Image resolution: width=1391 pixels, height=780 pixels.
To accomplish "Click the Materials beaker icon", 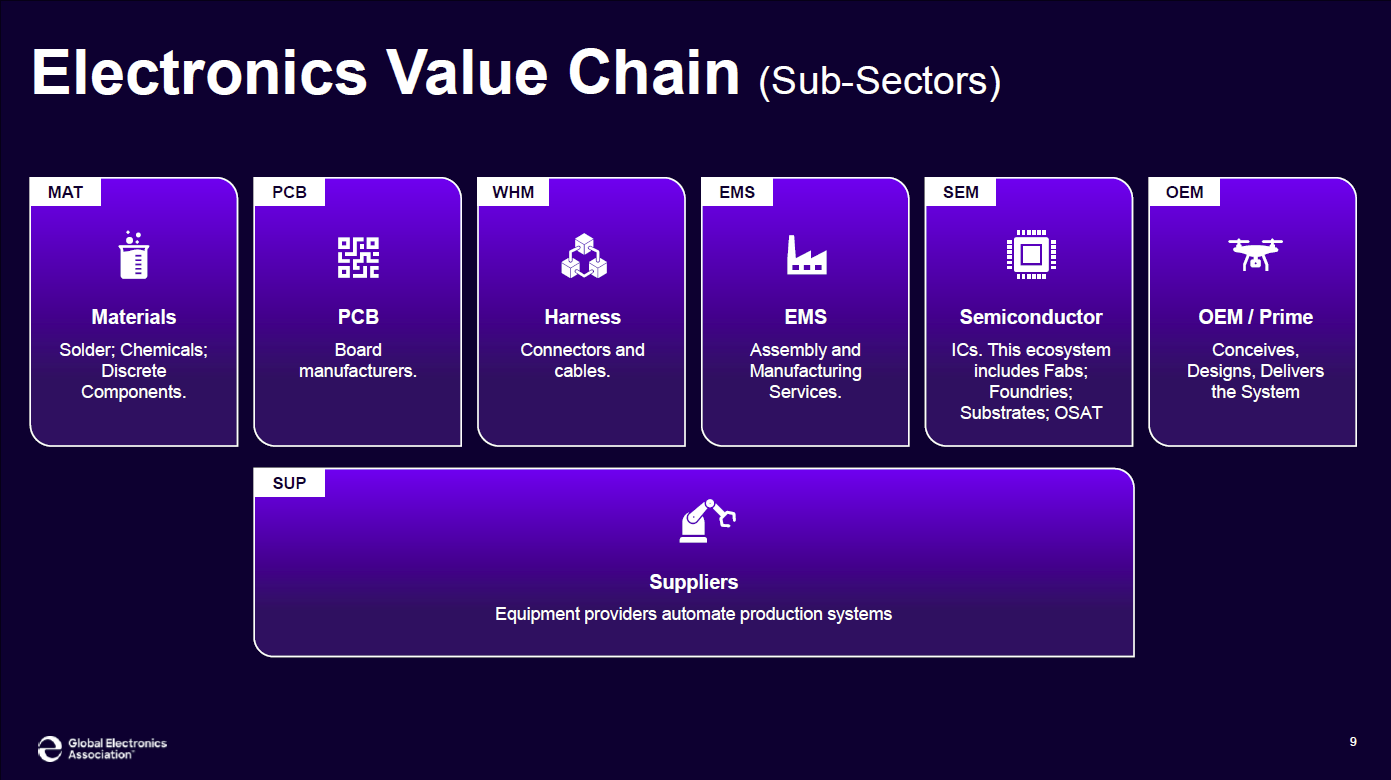I will pyautogui.click(x=133, y=255).
